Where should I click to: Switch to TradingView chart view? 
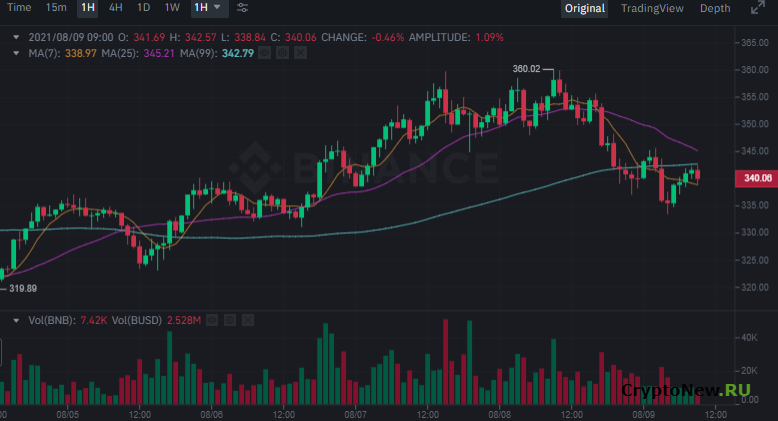tap(652, 8)
